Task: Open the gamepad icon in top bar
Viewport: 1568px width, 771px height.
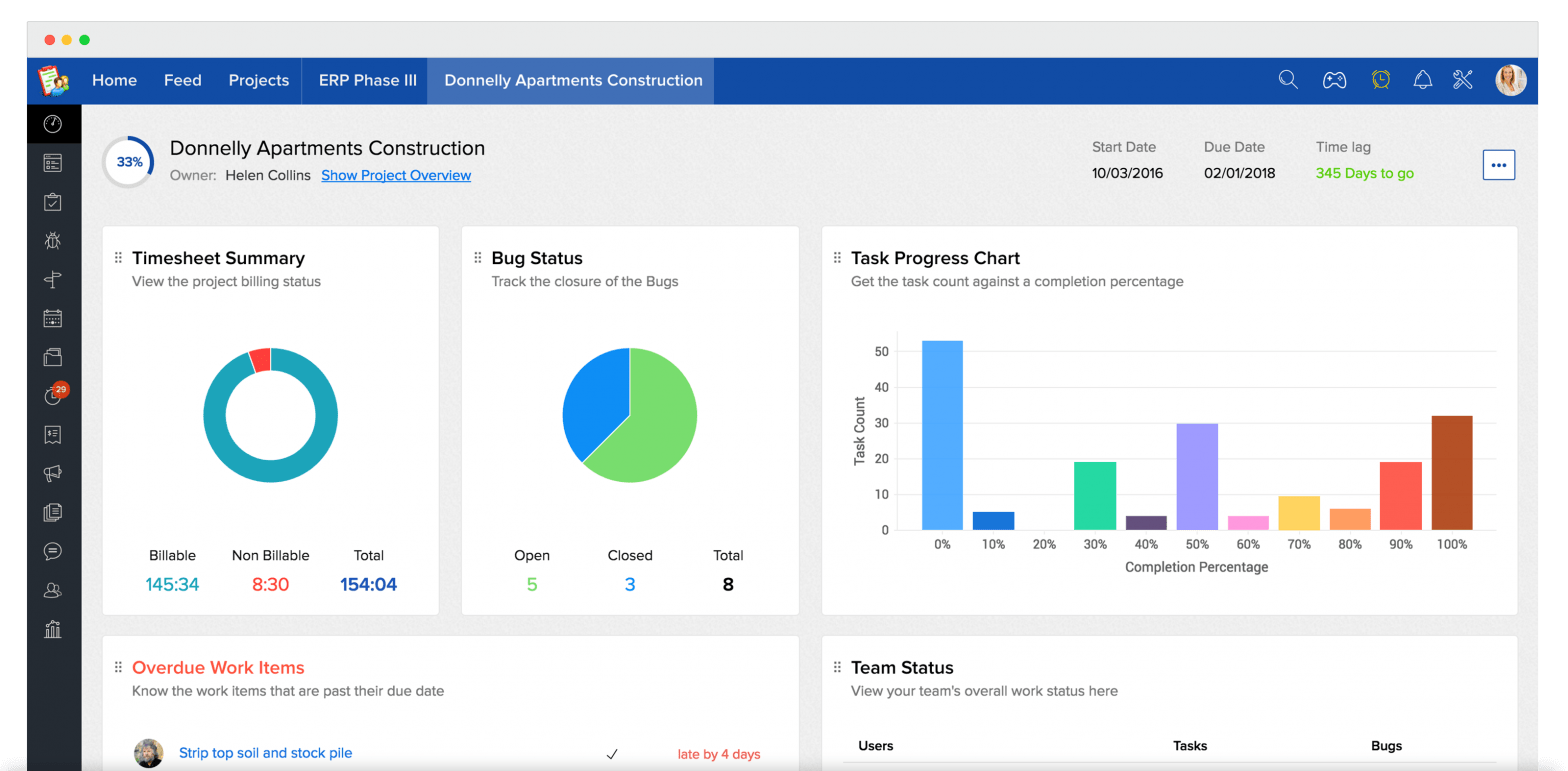Action: pos(1334,80)
